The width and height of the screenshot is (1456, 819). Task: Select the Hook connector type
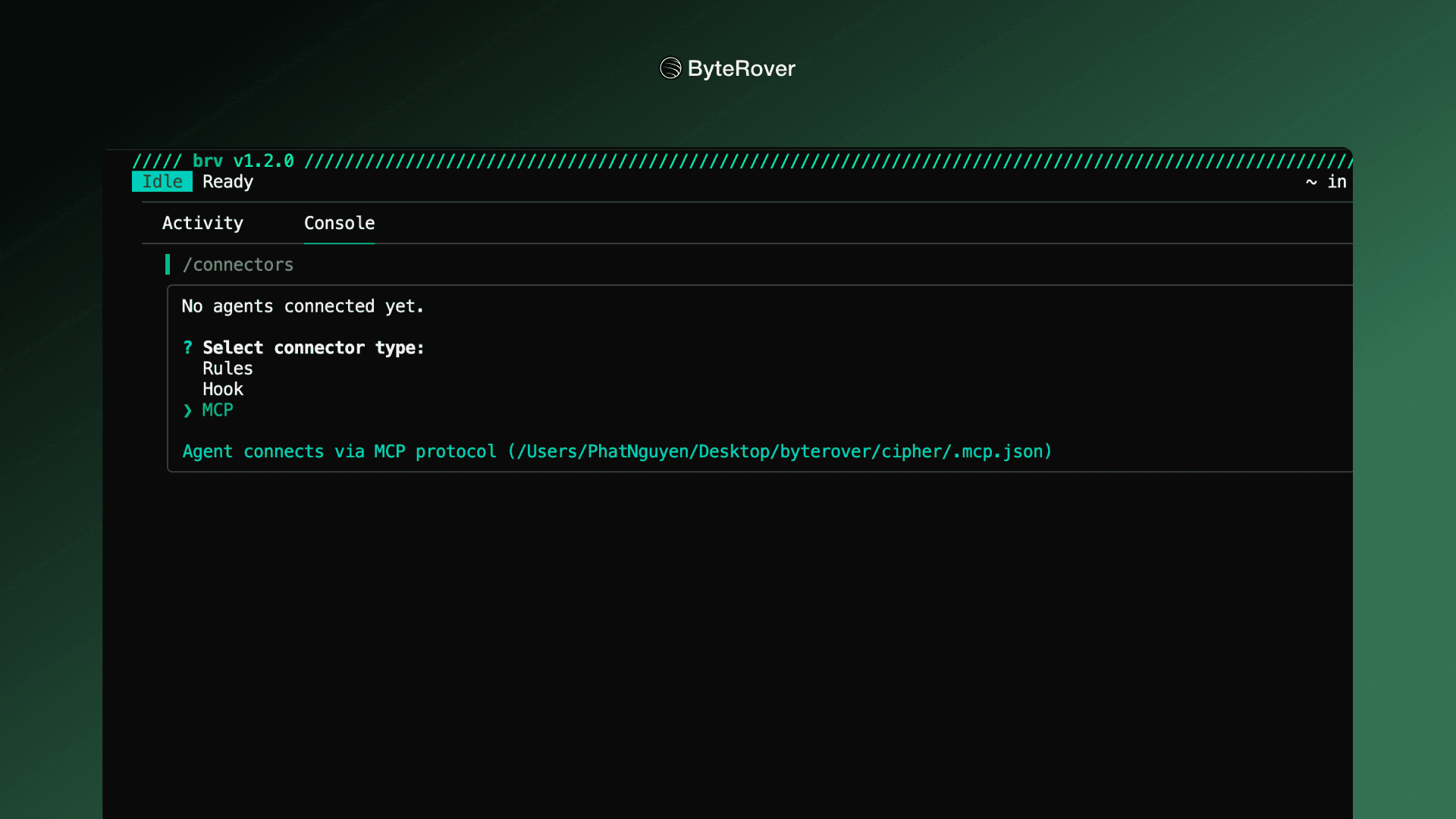tap(223, 389)
